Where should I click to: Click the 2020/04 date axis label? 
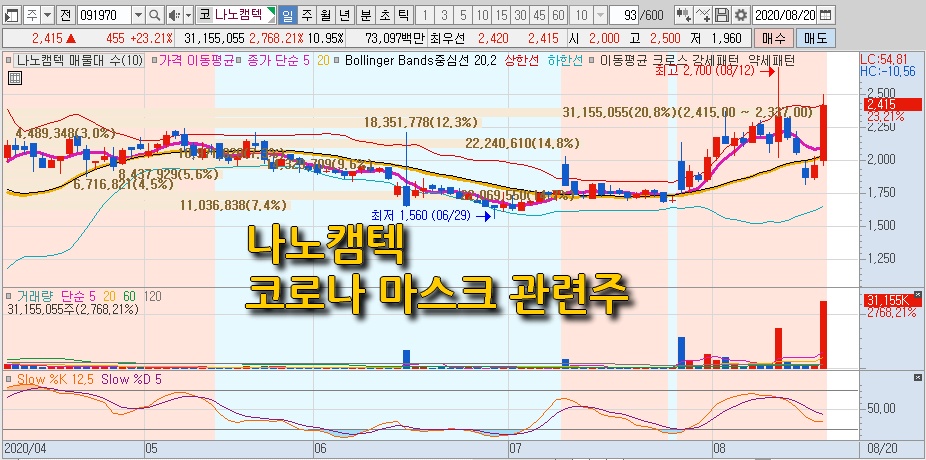[x=25, y=448]
